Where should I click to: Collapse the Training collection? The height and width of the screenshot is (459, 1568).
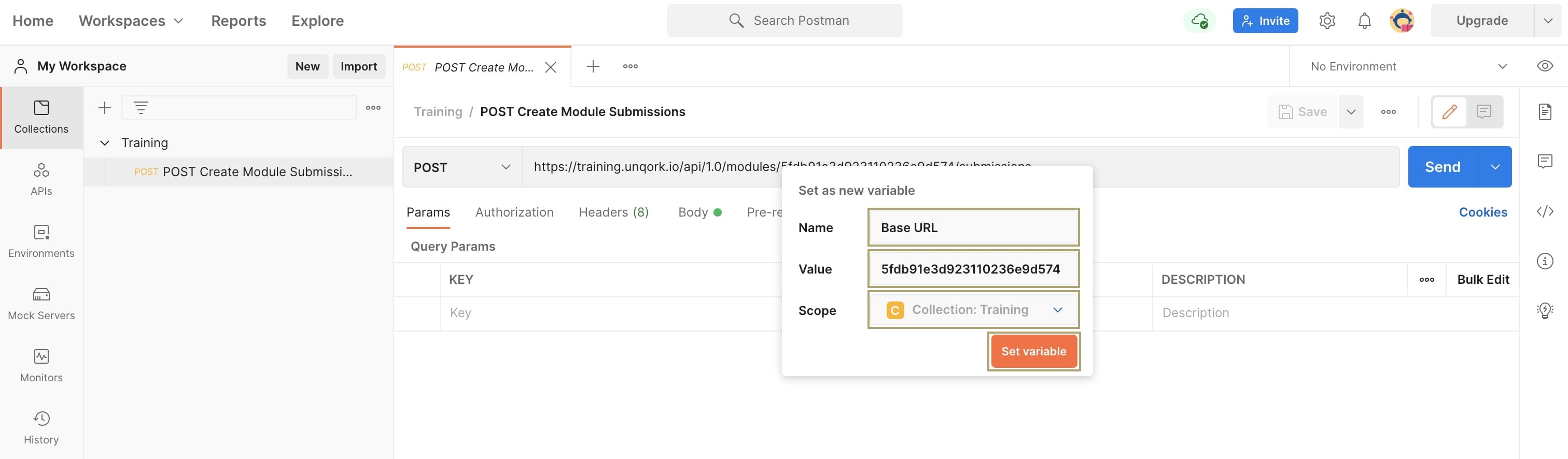tap(105, 143)
